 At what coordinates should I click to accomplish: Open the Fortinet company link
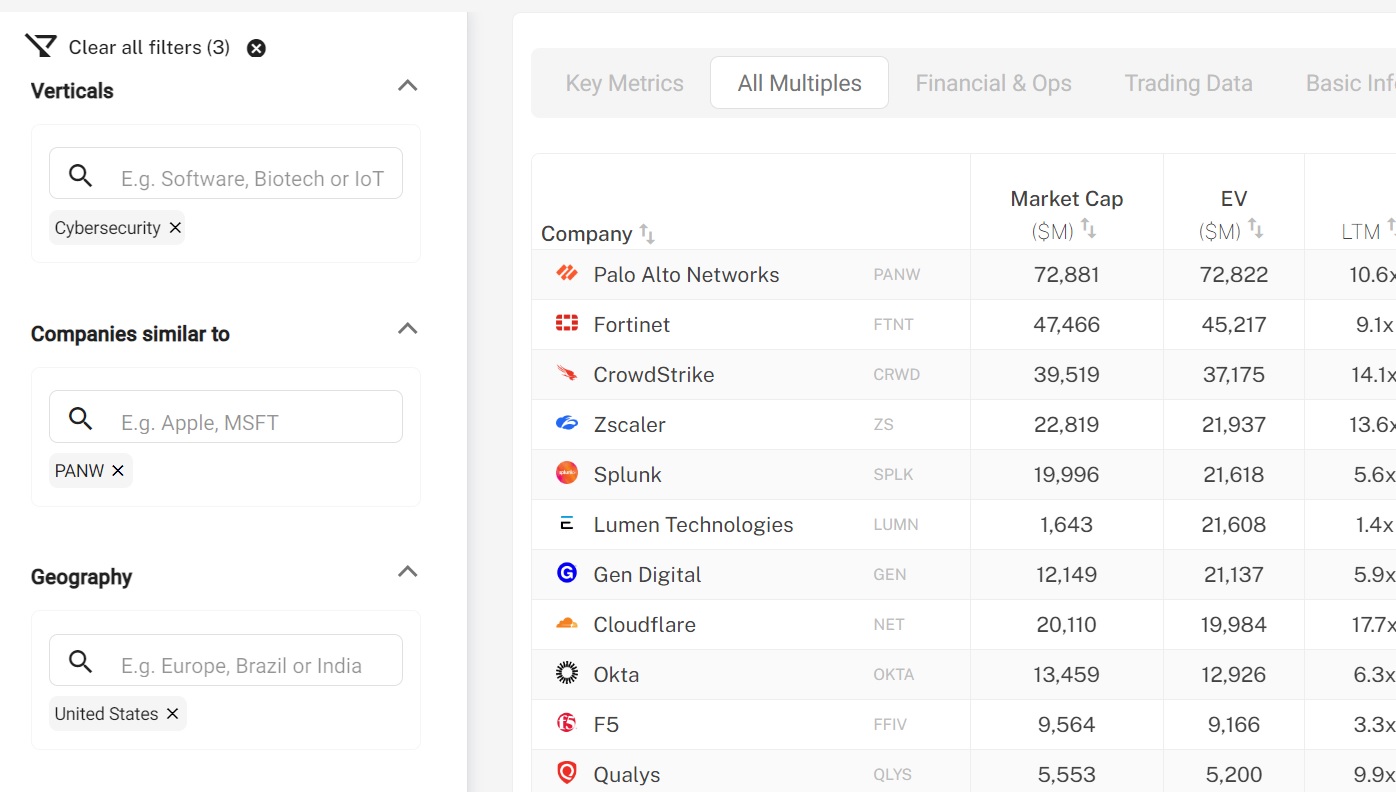(631, 325)
